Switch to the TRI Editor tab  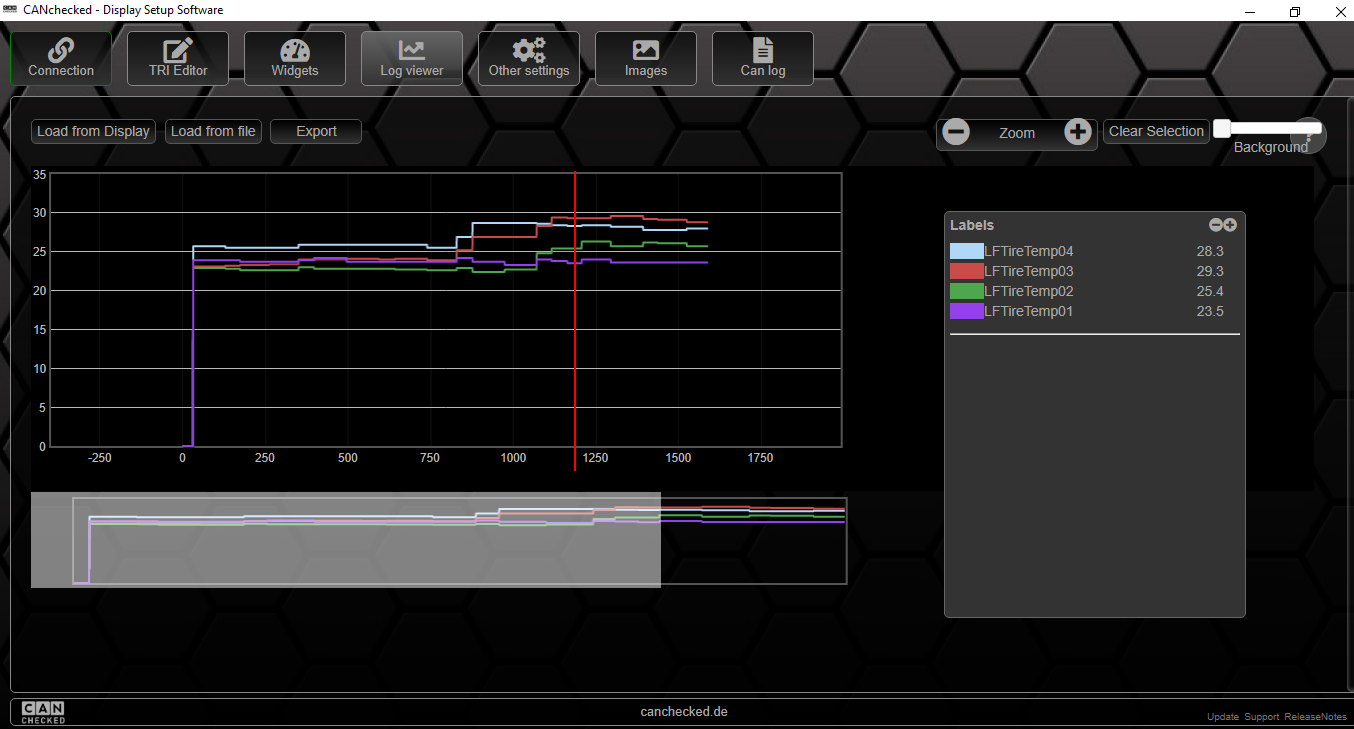(178, 58)
